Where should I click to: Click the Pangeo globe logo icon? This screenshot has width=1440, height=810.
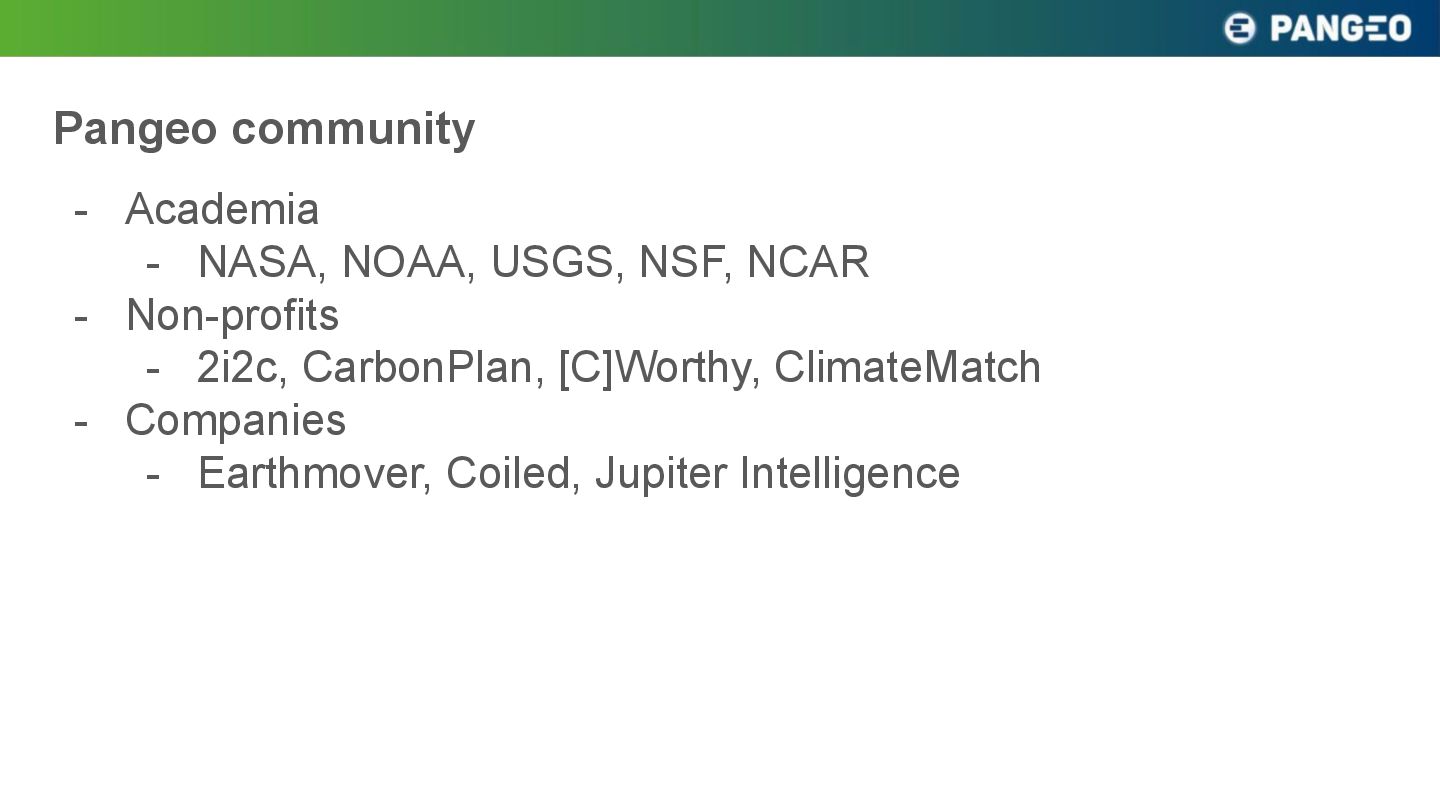(1239, 28)
